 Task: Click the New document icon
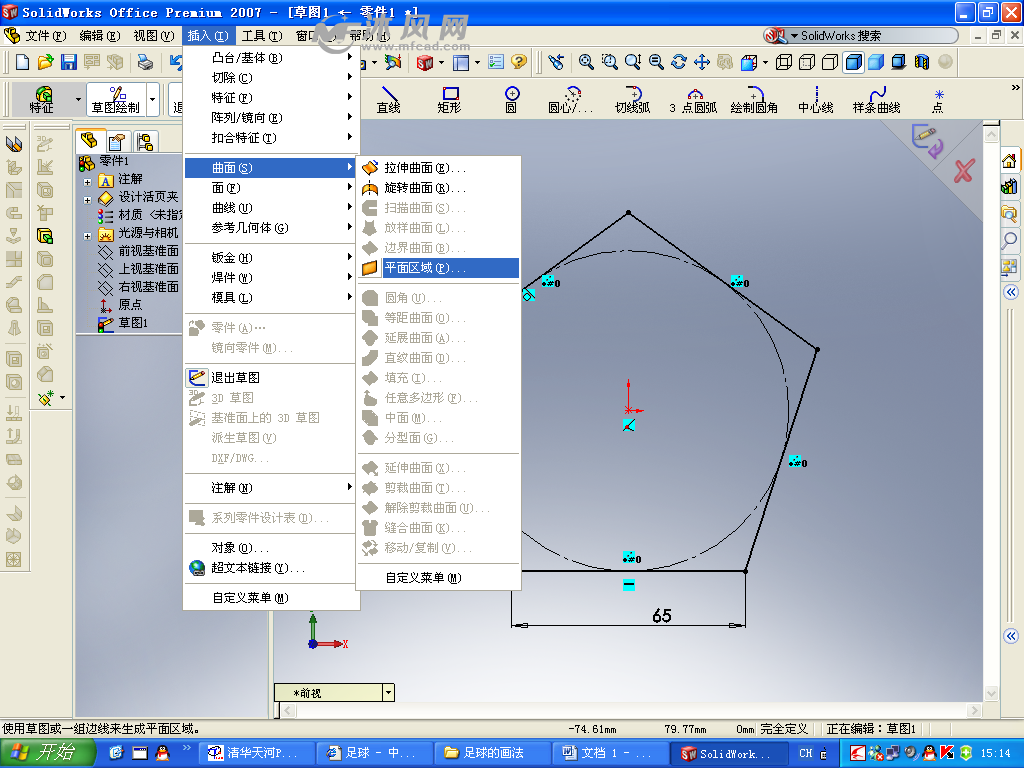coord(22,62)
